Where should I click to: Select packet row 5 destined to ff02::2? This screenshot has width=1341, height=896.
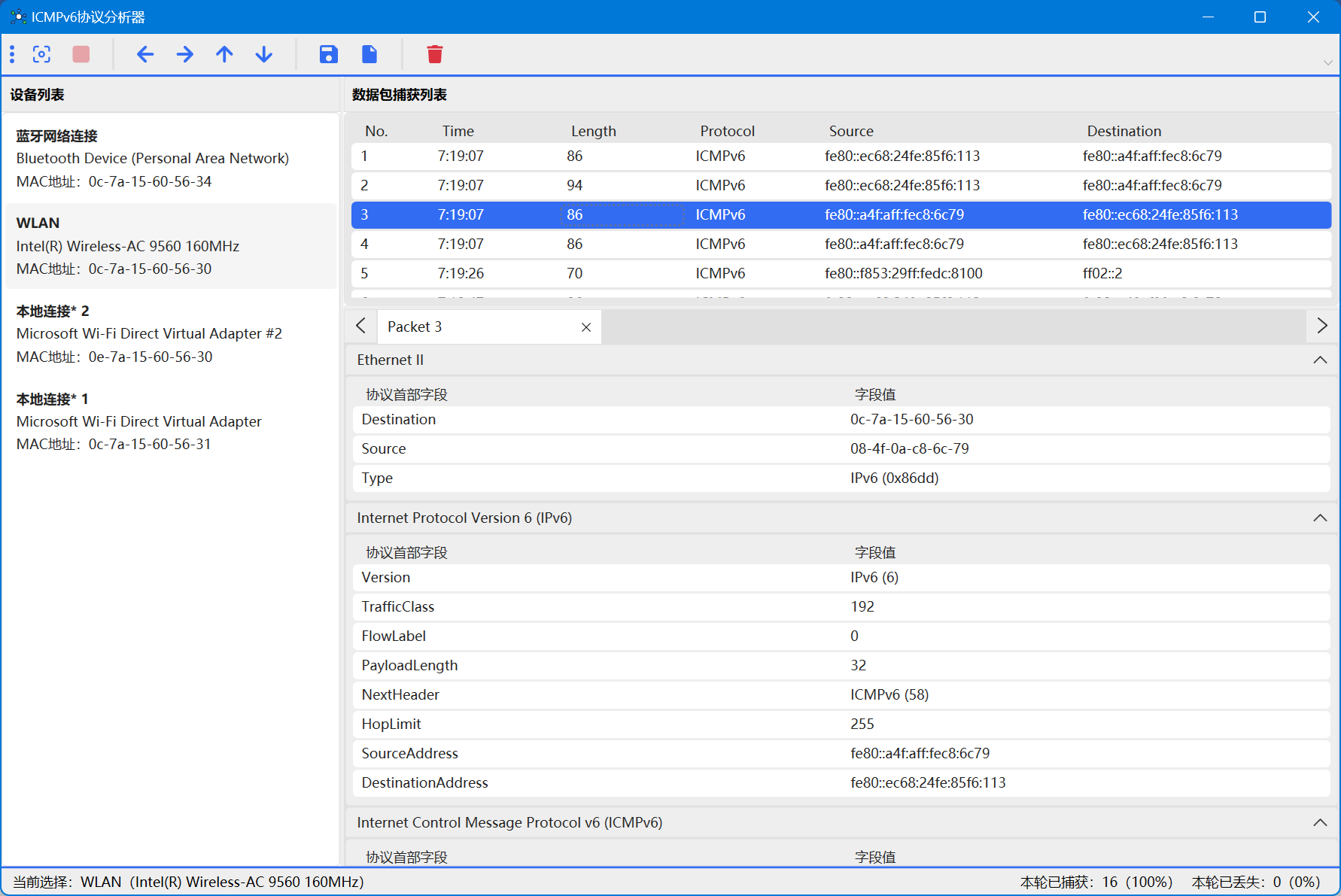pyautogui.click(x=841, y=274)
